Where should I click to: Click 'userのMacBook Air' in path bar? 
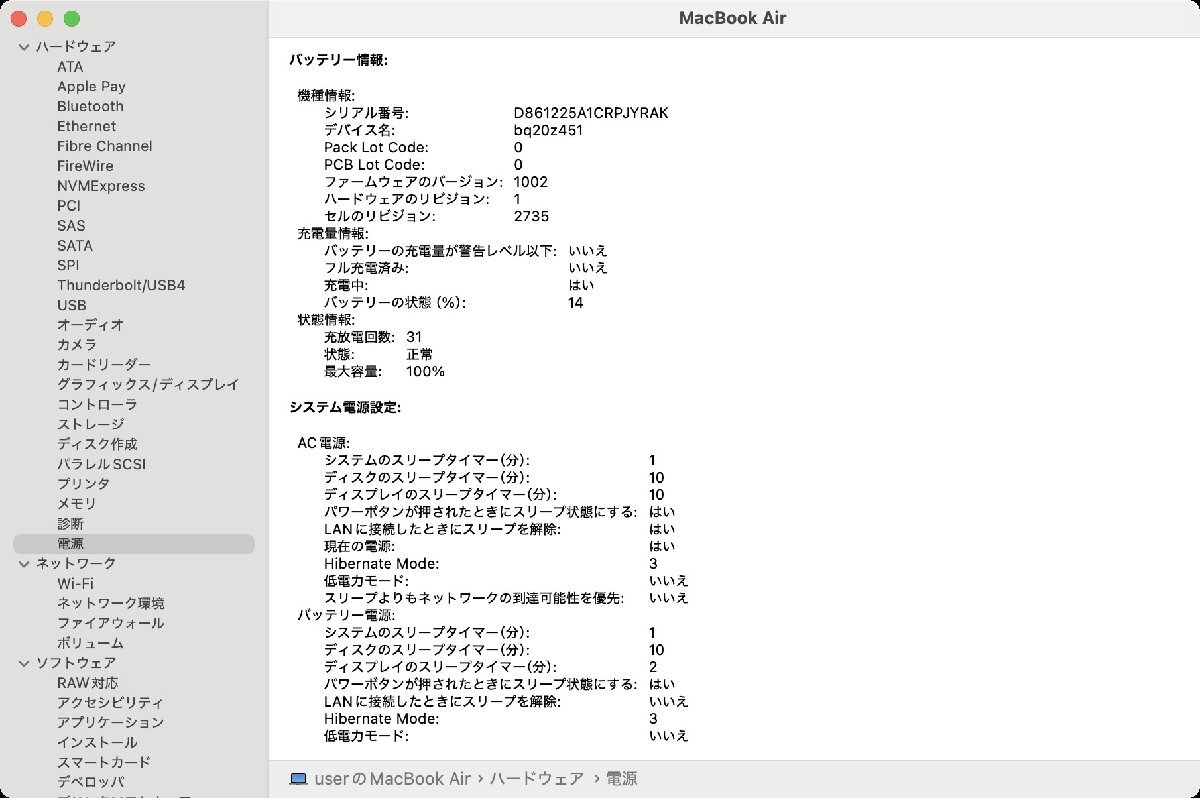pos(393,779)
